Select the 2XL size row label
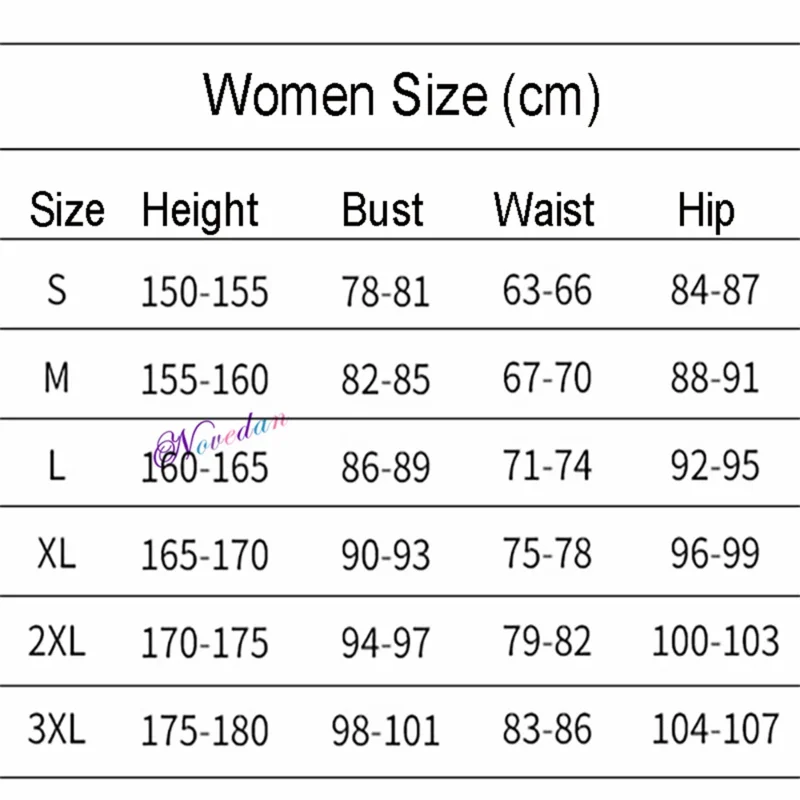The height and width of the screenshot is (800, 800). pos(57,642)
